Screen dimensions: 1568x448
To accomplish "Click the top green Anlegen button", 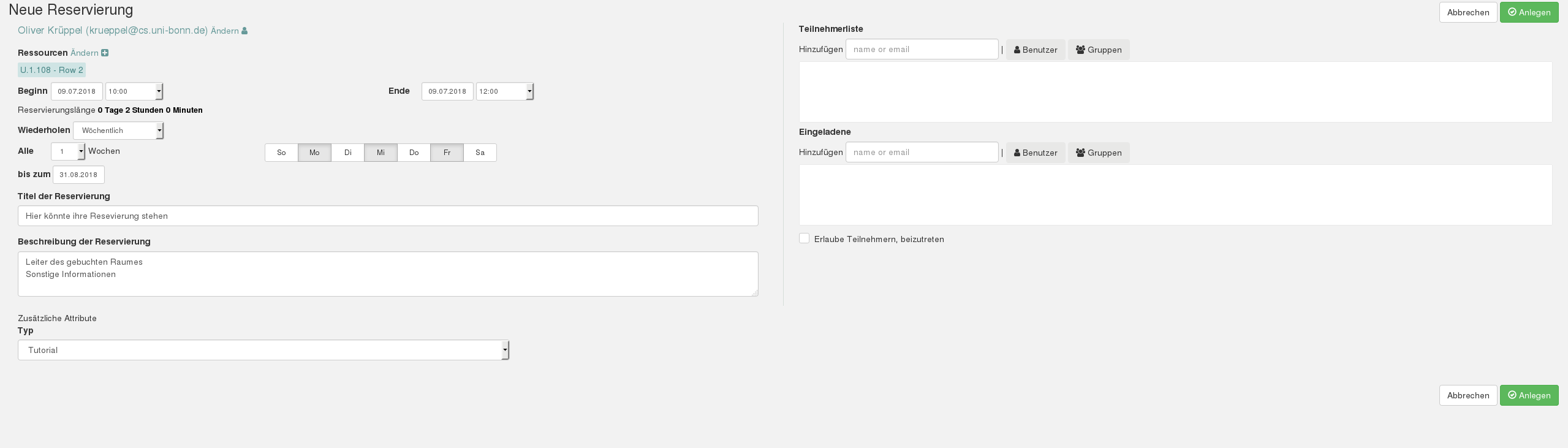I will pos(1528,12).
